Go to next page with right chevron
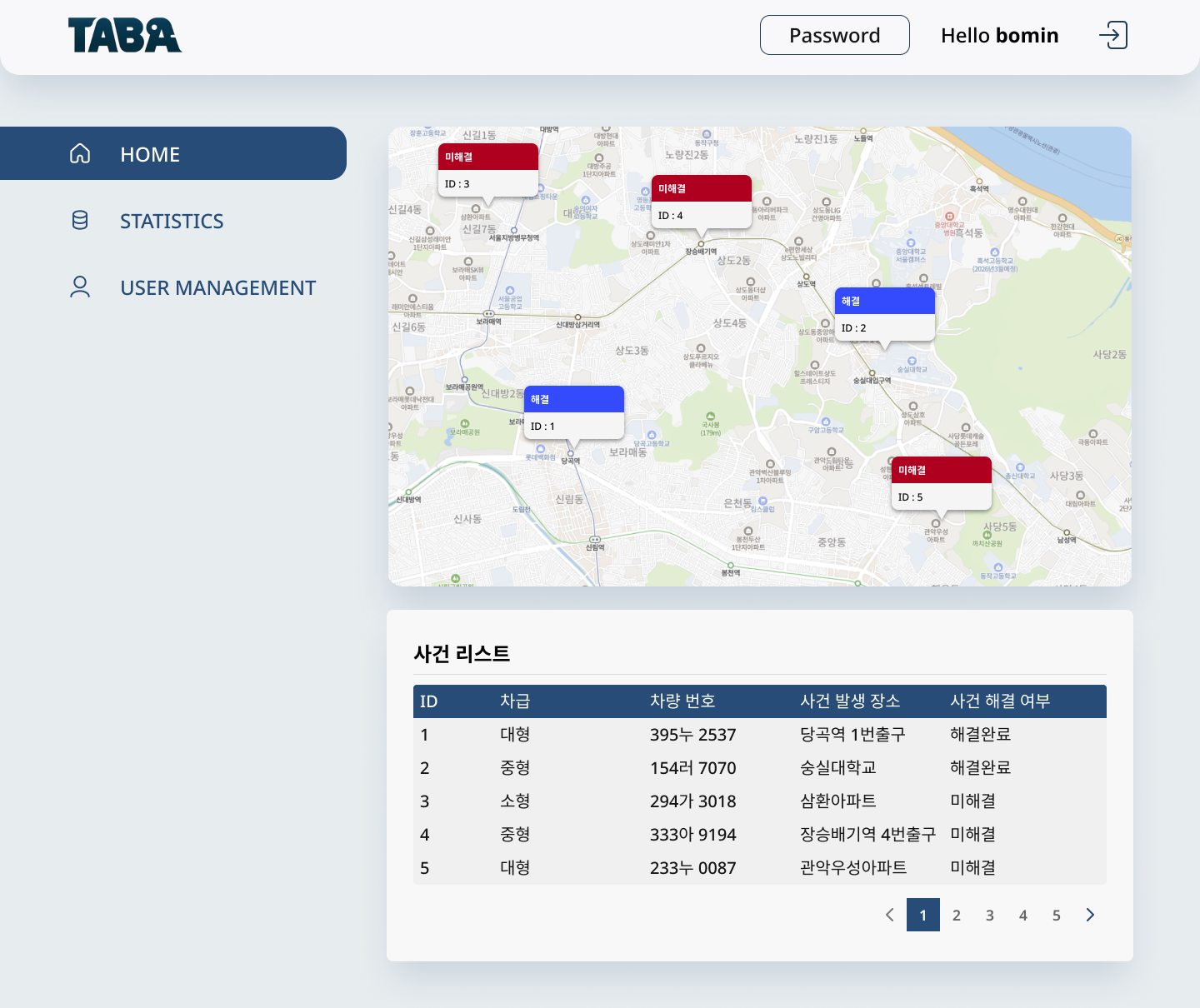The image size is (1200, 1008). [1090, 915]
